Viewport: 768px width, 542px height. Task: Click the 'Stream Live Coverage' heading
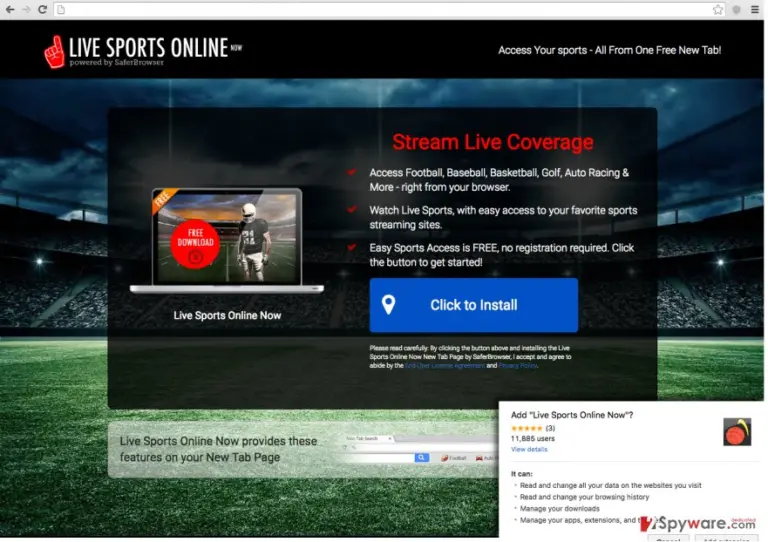click(493, 142)
